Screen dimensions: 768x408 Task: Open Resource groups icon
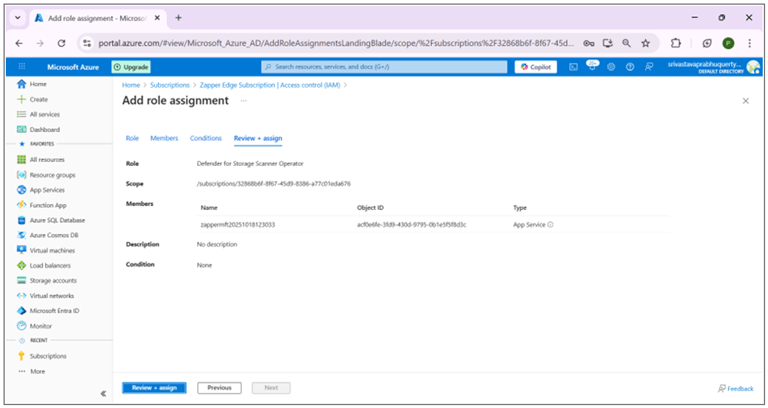(x=22, y=175)
